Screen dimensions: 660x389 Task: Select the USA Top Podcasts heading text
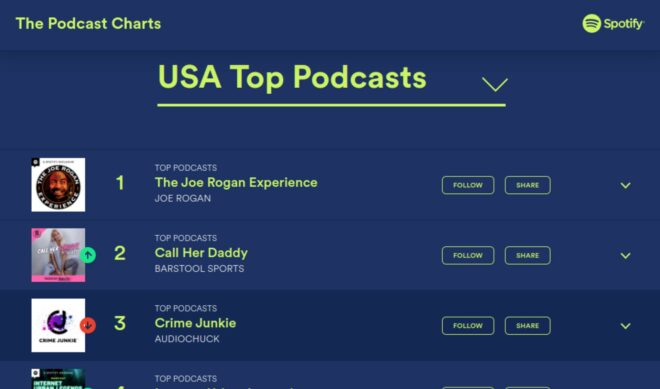tap(292, 78)
